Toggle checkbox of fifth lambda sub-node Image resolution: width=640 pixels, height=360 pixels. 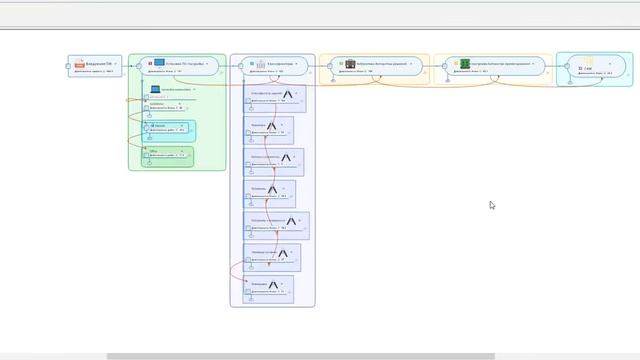(x=248, y=228)
